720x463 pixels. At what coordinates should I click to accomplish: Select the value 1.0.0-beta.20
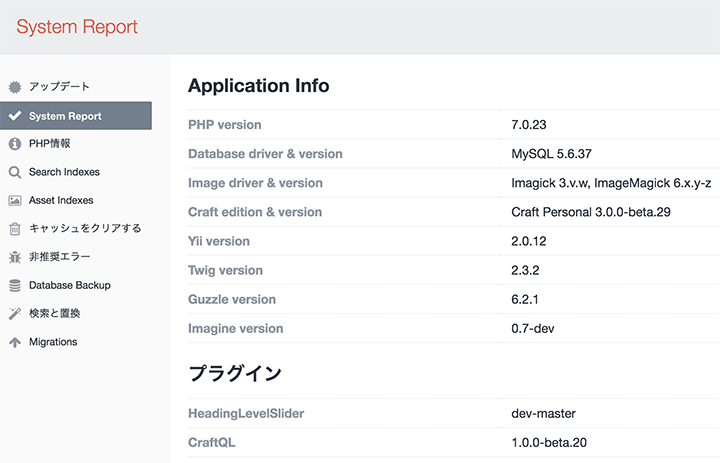tap(549, 442)
